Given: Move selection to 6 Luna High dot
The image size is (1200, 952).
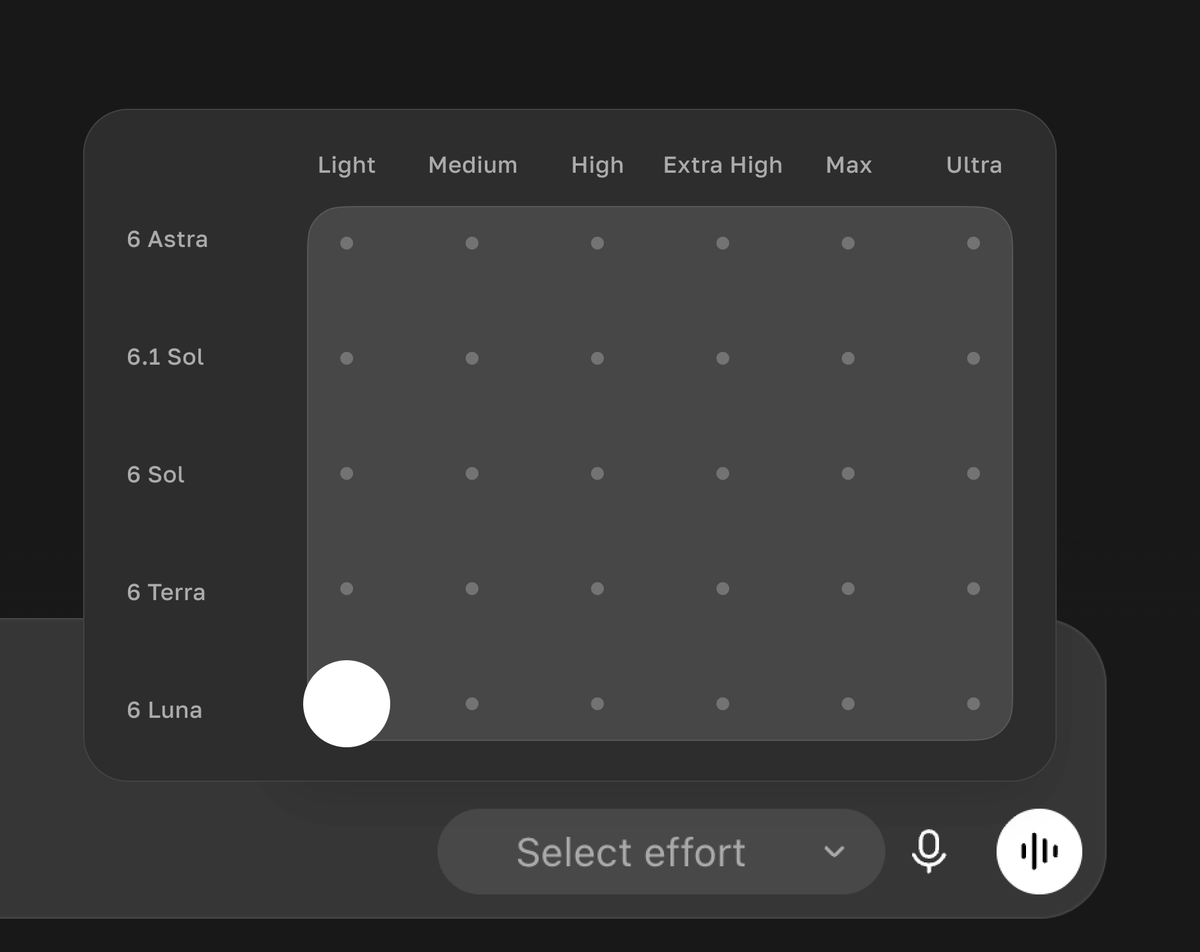Looking at the screenshot, I should (x=597, y=703).
